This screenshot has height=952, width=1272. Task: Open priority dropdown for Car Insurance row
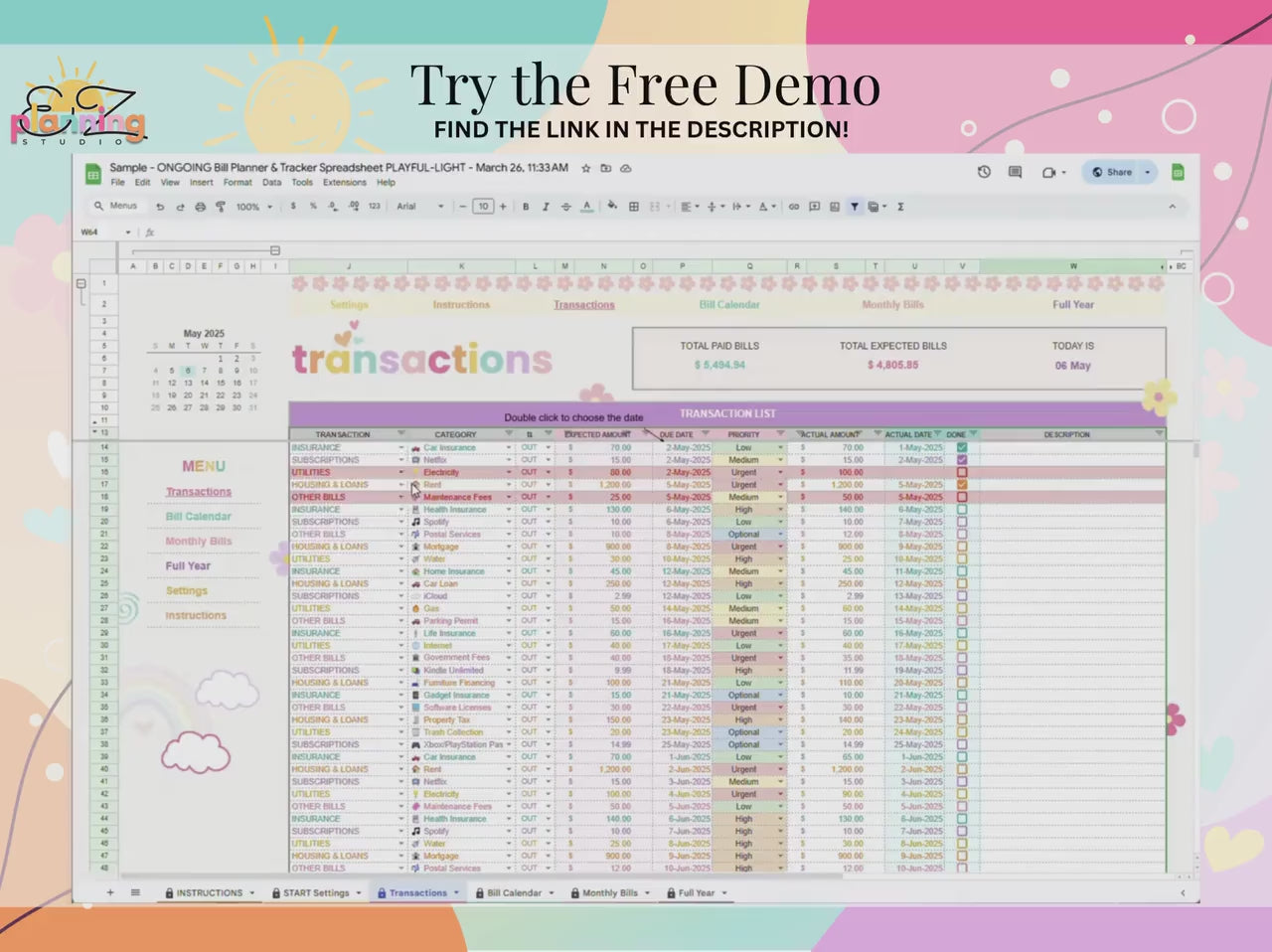[780, 447]
